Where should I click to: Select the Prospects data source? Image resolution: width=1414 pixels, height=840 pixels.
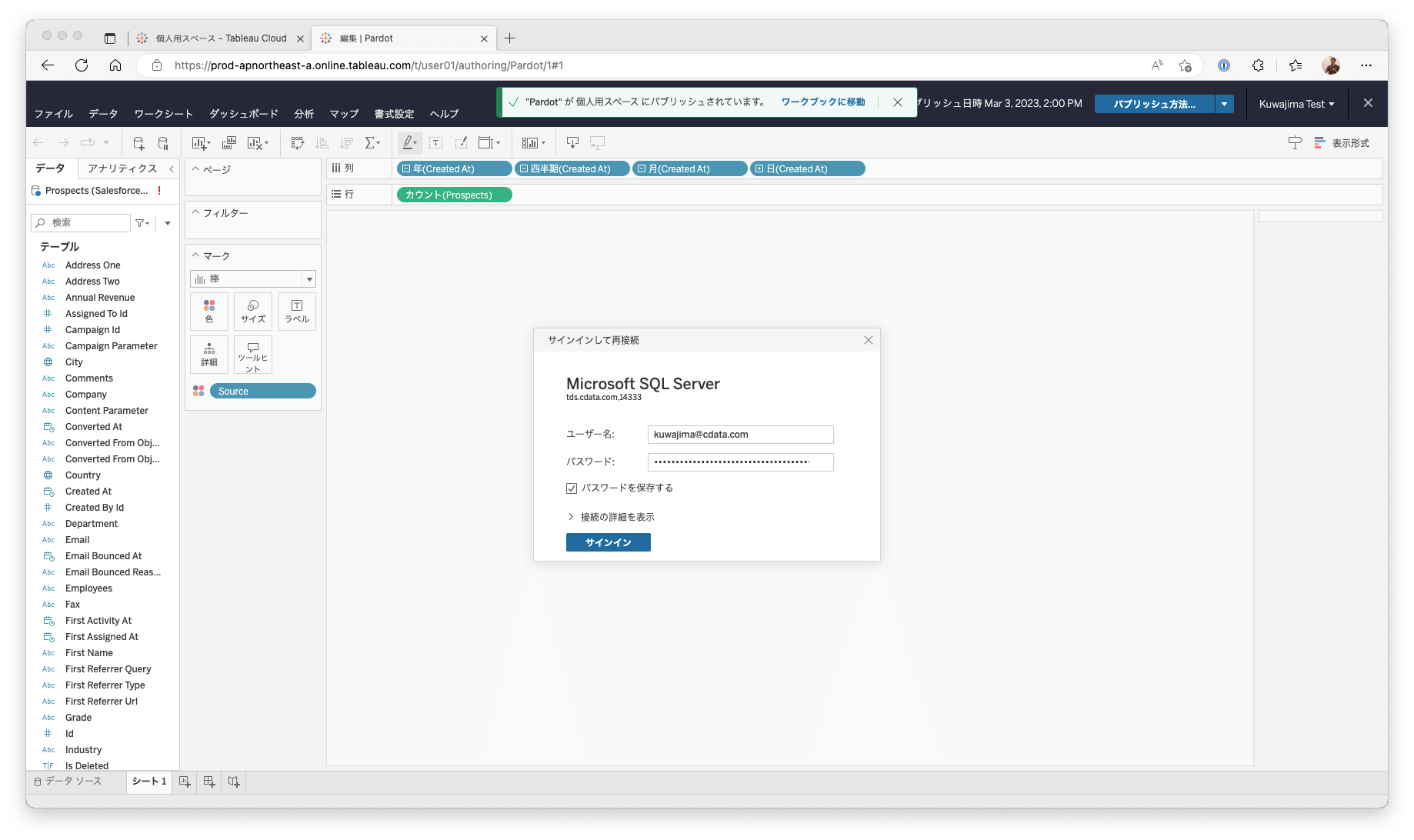coord(97,191)
